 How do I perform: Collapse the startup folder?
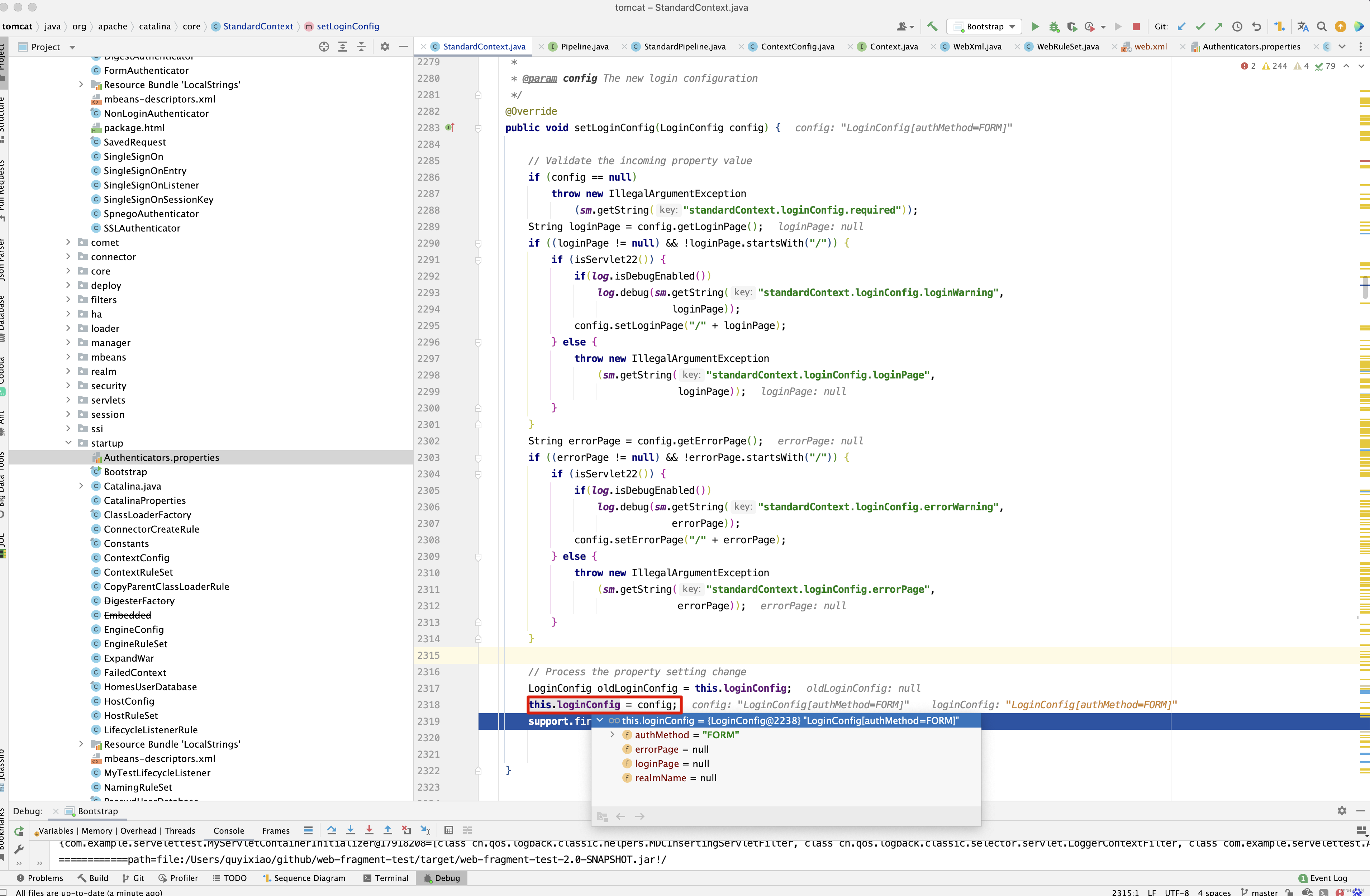click(68, 443)
